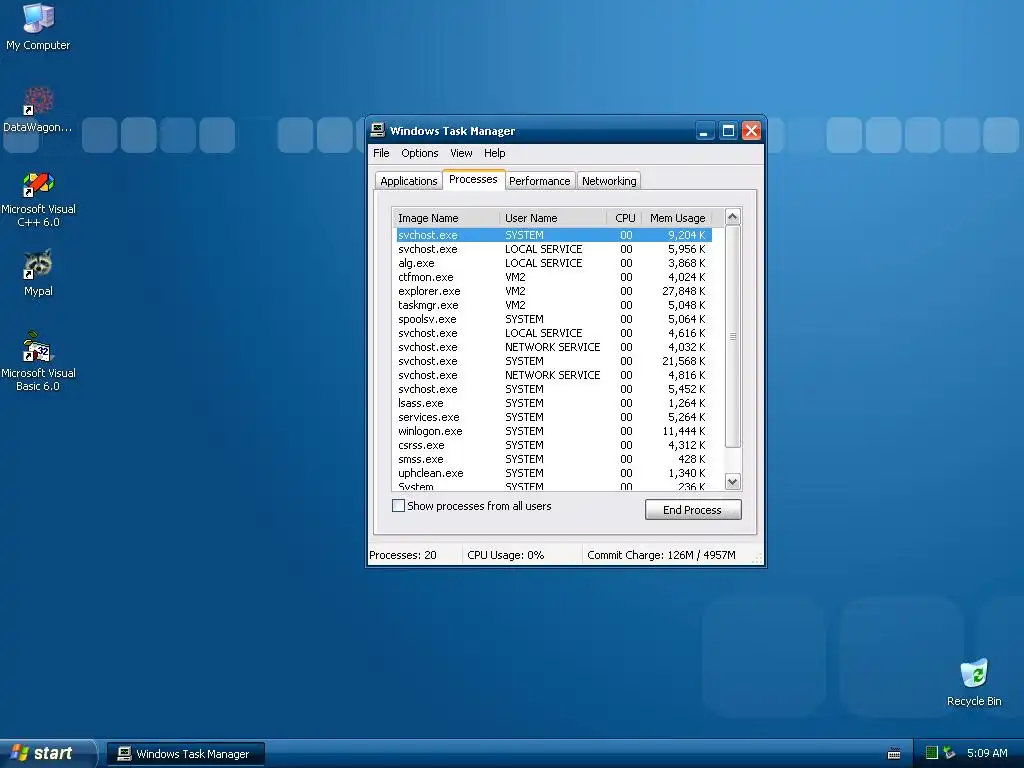Click the green CPU usage tray icon

pos(932,753)
